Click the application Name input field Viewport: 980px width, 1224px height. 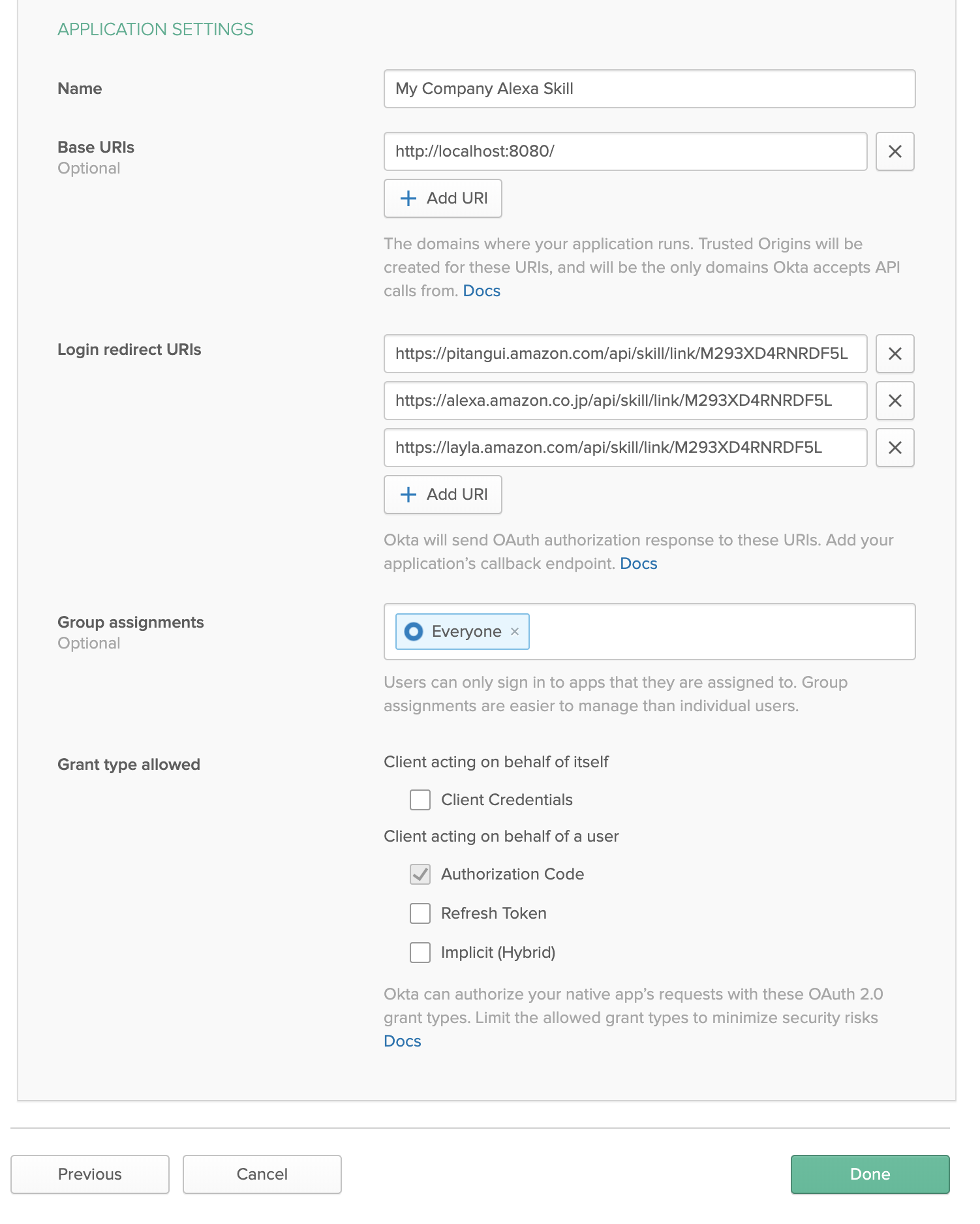649,89
